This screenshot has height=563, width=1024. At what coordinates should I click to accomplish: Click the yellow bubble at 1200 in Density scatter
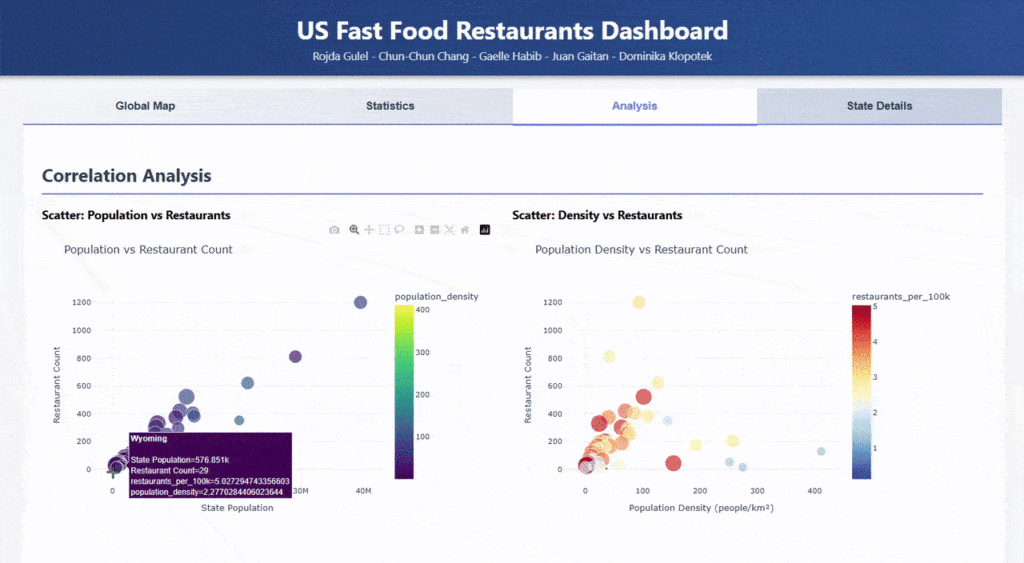click(639, 302)
